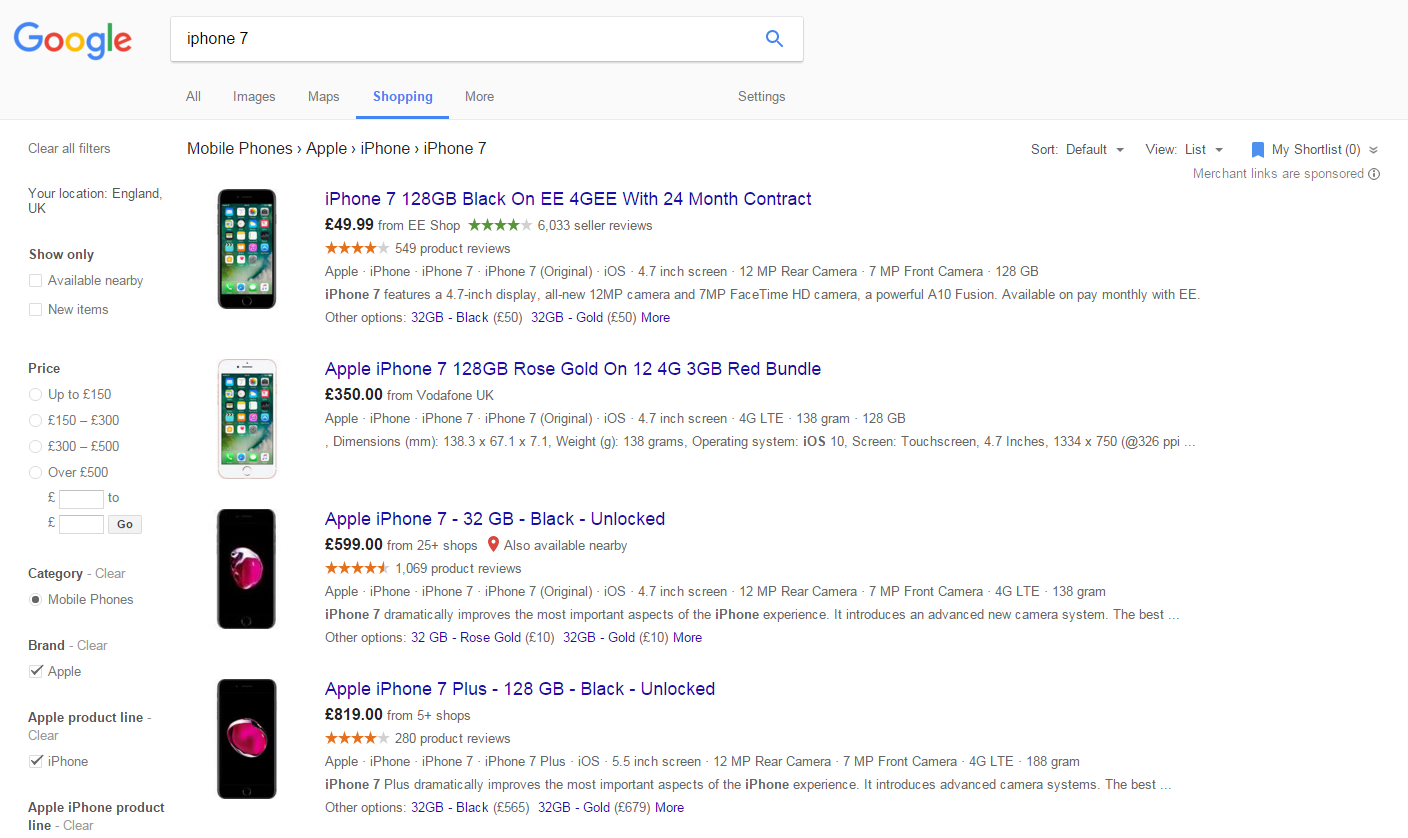Enable the Available nearby checkbox
The height and width of the screenshot is (838, 1408).
(x=36, y=281)
